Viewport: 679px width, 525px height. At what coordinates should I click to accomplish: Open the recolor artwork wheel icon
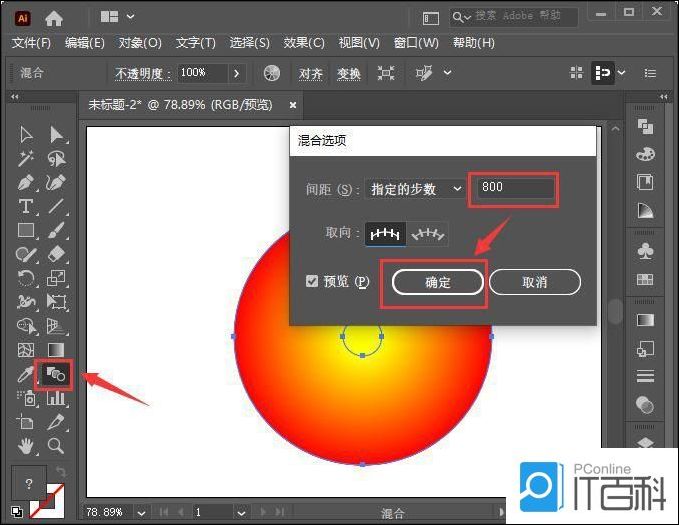(272, 73)
